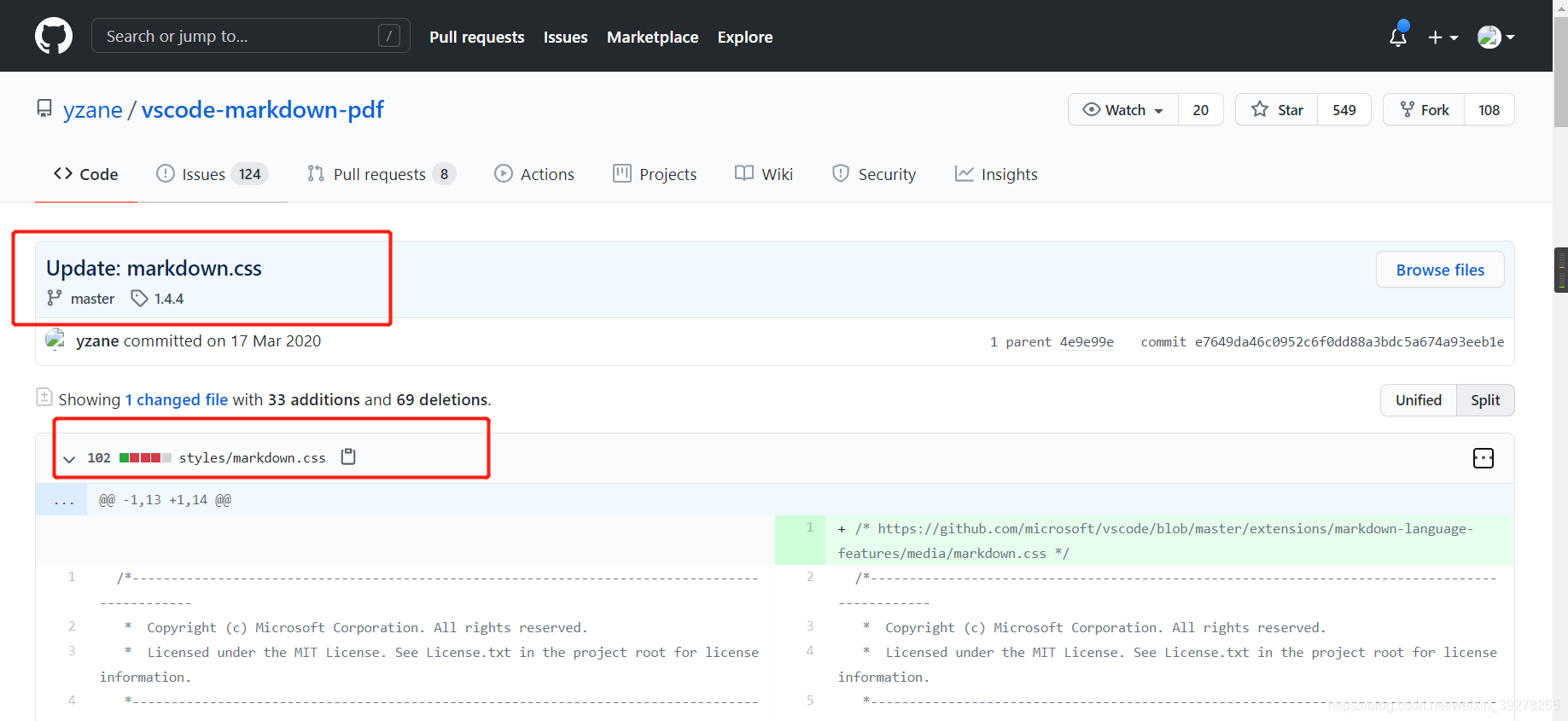
Task: Open the Watch dropdown button
Action: 1123,109
